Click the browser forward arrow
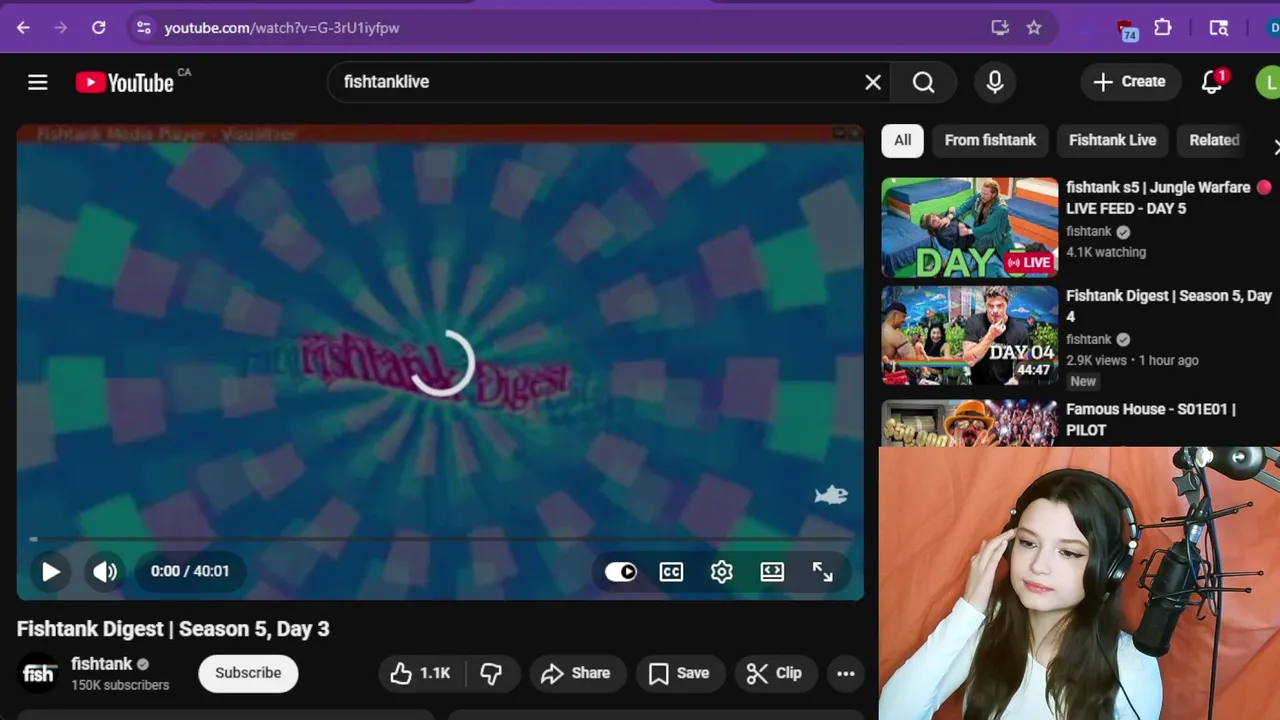The height and width of the screenshot is (720, 1280). [61, 28]
